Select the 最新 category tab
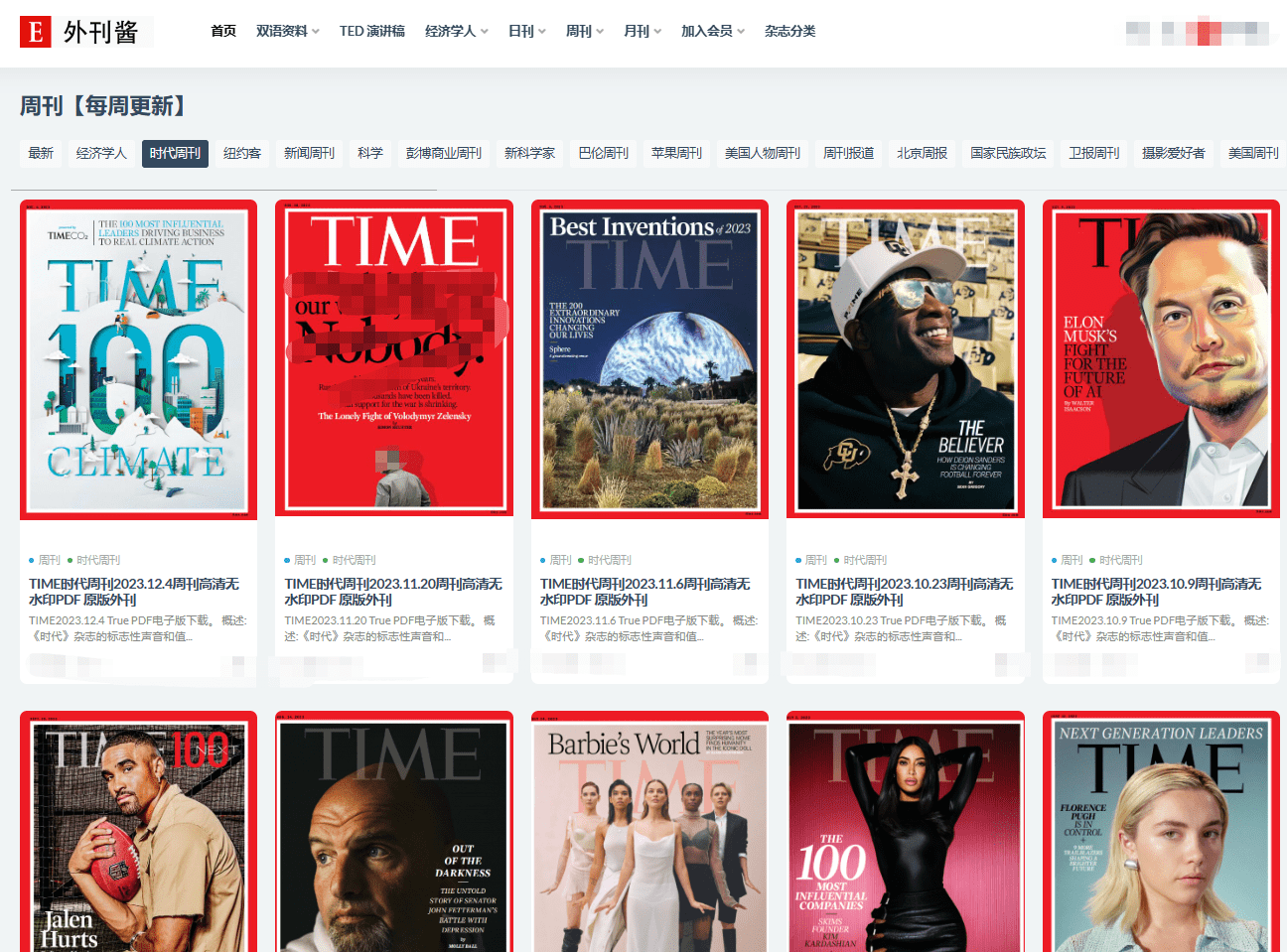The width and height of the screenshot is (1287, 952). coord(41,153)
